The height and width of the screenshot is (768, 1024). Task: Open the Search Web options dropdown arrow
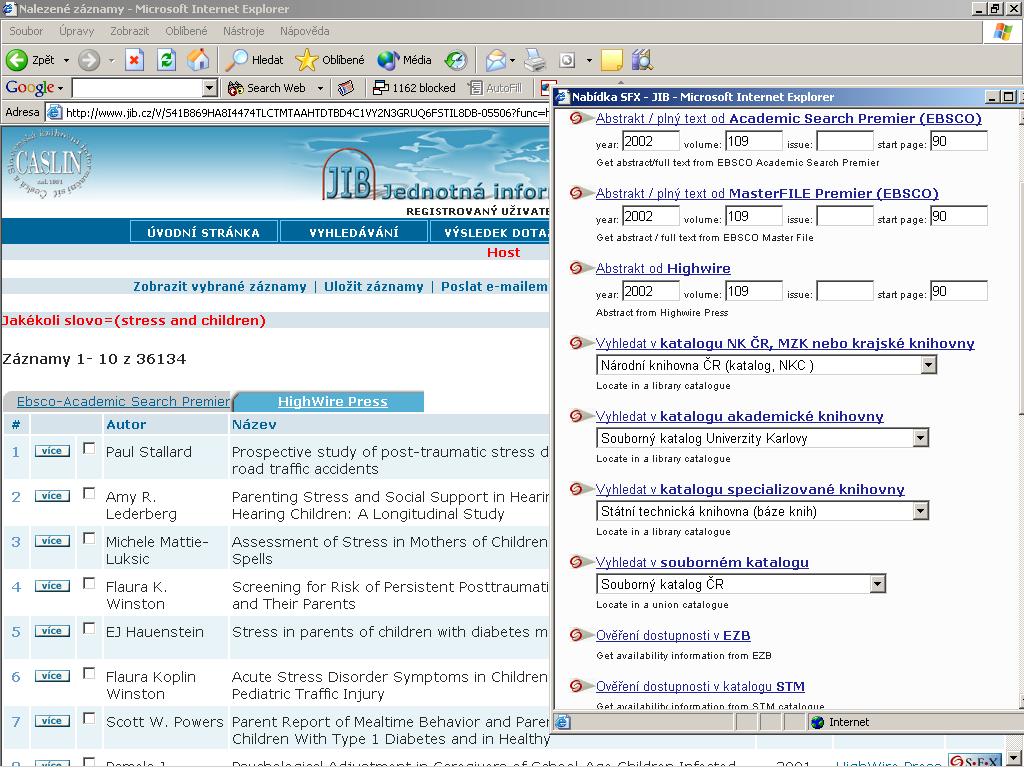pos(320,88)
